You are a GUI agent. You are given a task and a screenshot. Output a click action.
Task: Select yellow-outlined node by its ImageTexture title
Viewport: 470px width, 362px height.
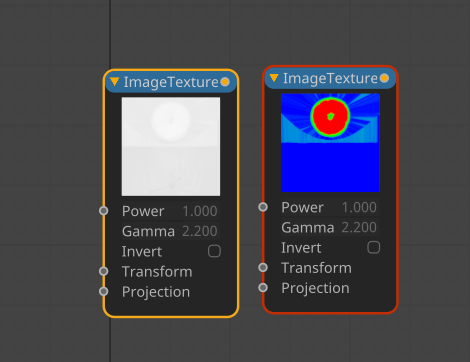pos(171,82)
